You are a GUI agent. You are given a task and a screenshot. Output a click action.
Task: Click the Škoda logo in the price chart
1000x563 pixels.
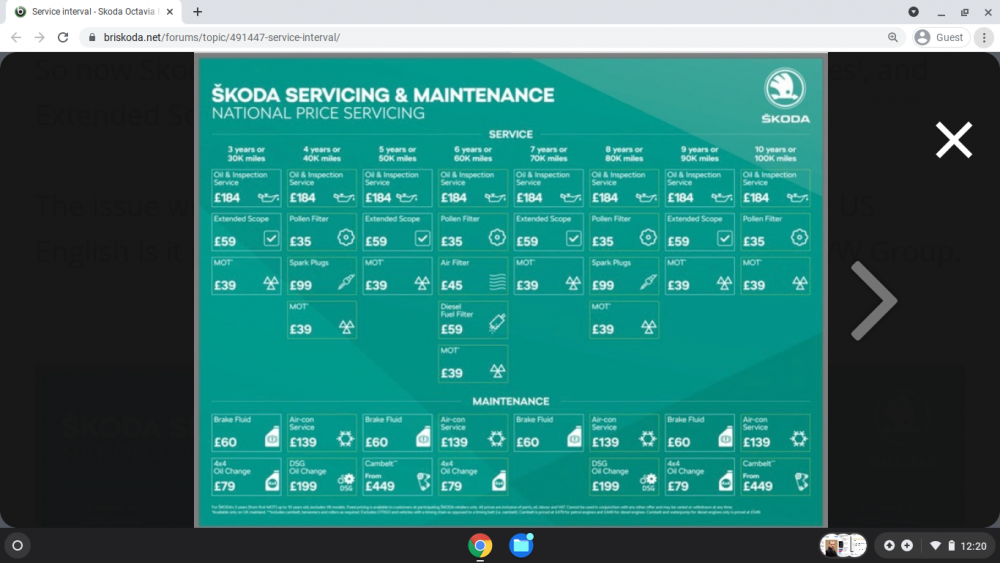785,96
